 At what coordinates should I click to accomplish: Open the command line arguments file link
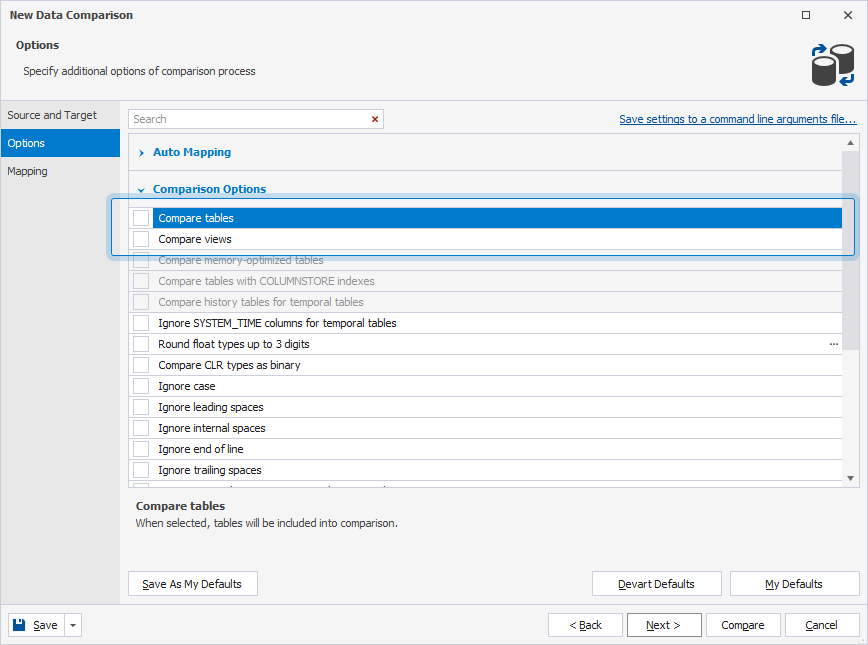tap(737, 119)
